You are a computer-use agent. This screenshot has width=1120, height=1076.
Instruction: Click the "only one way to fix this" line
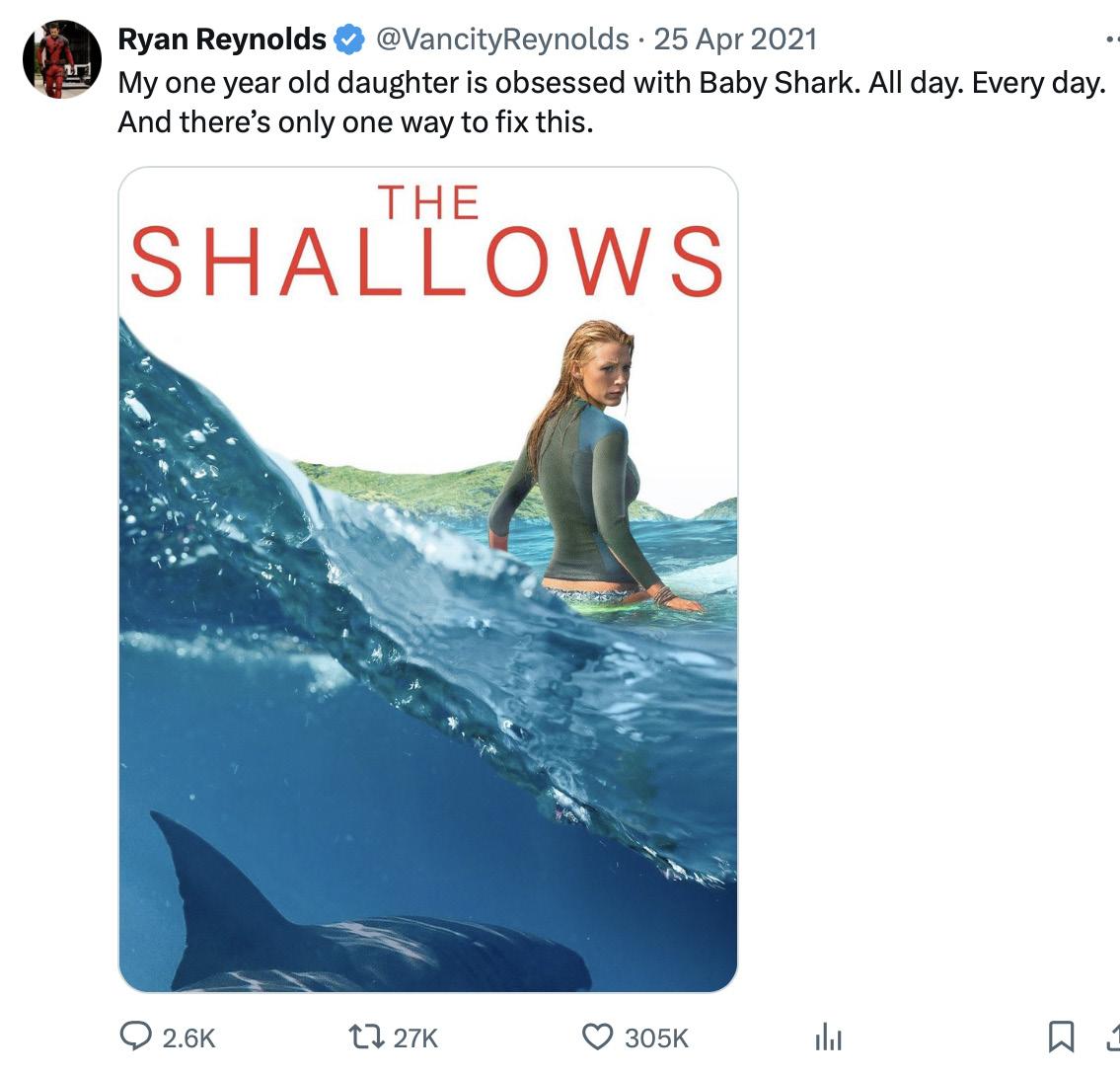pyautogui.click(x=355, y=122)
